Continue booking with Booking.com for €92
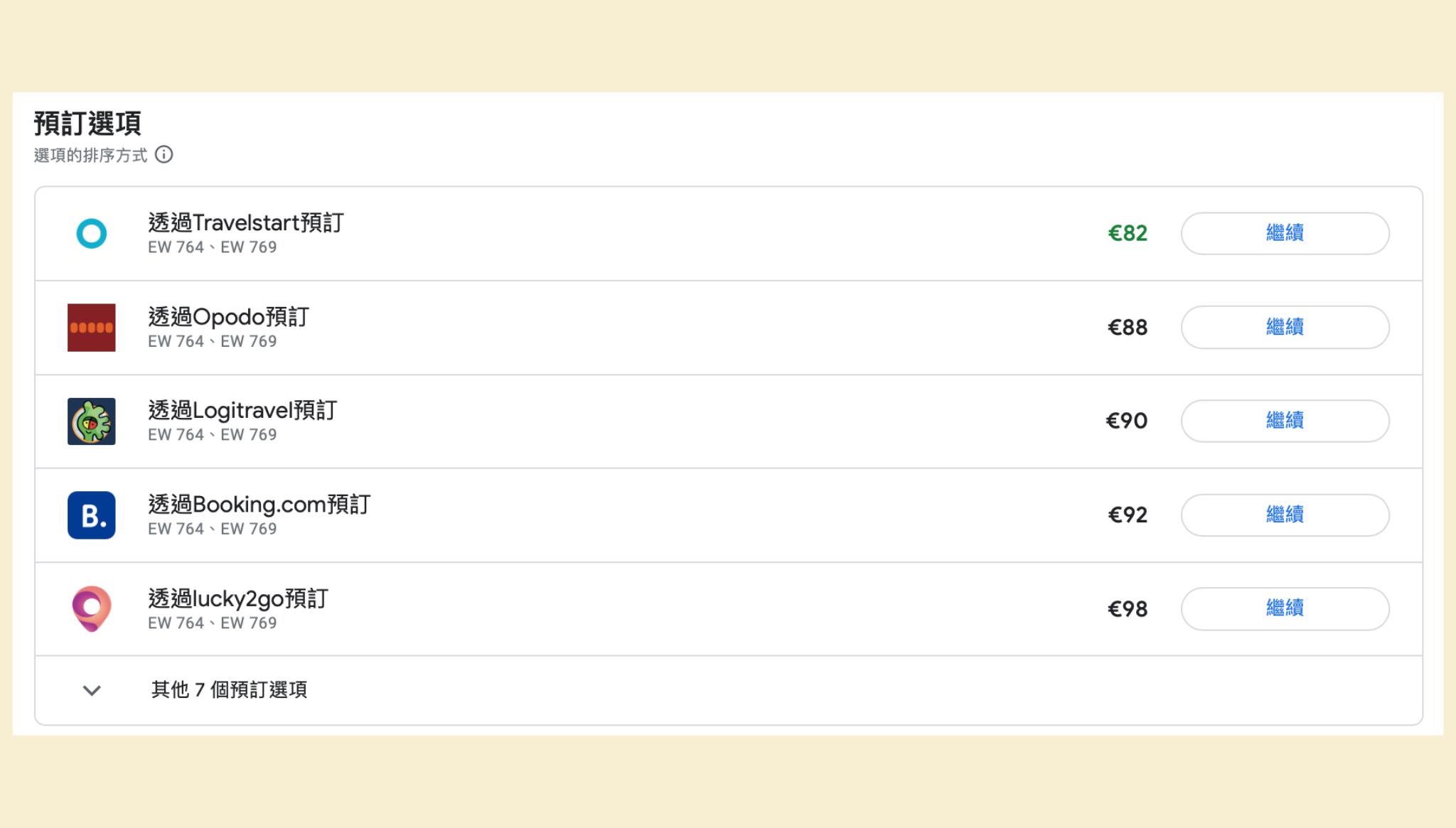 coord(1285,515)
